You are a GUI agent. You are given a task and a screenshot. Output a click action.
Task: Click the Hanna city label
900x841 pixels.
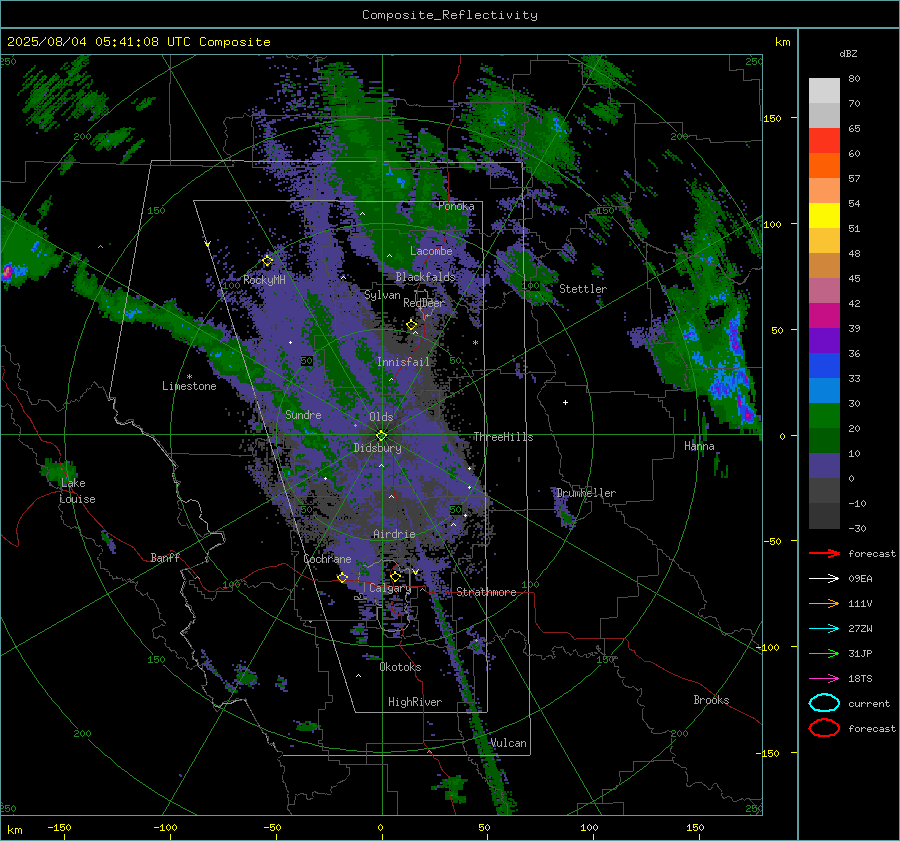point(699,446)
